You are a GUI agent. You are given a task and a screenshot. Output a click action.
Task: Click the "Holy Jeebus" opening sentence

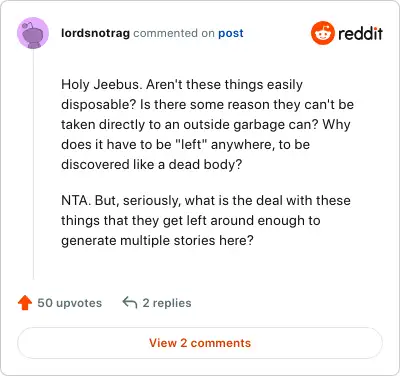[101, 84]
